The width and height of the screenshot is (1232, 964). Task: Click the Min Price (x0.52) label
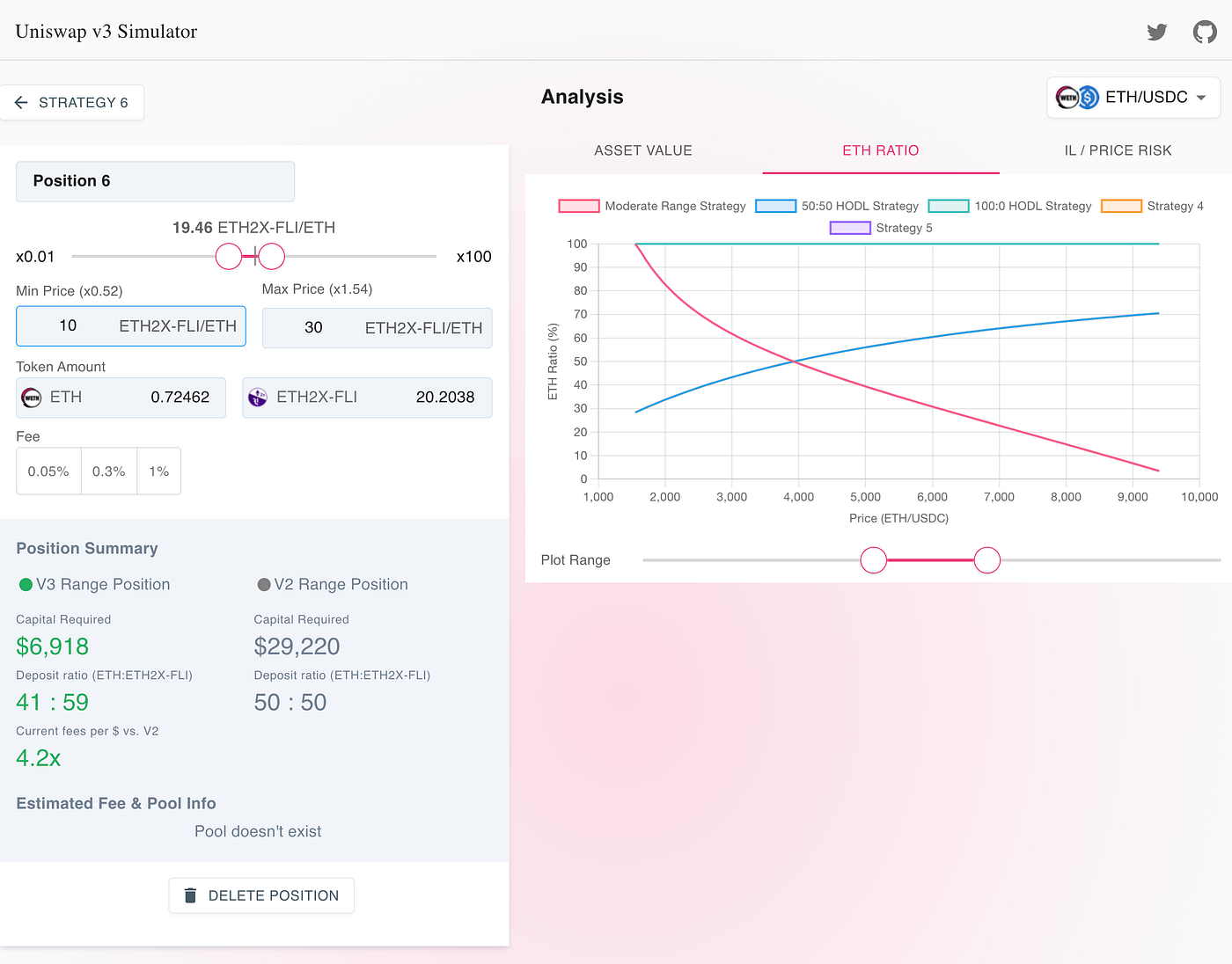(70, 291)
